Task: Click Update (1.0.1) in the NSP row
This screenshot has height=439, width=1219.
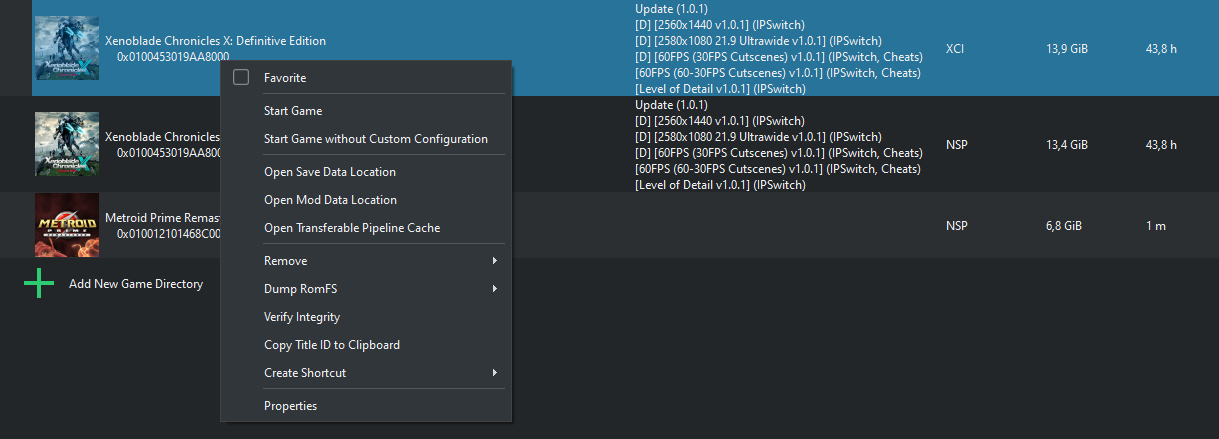Action: [671, 105]
